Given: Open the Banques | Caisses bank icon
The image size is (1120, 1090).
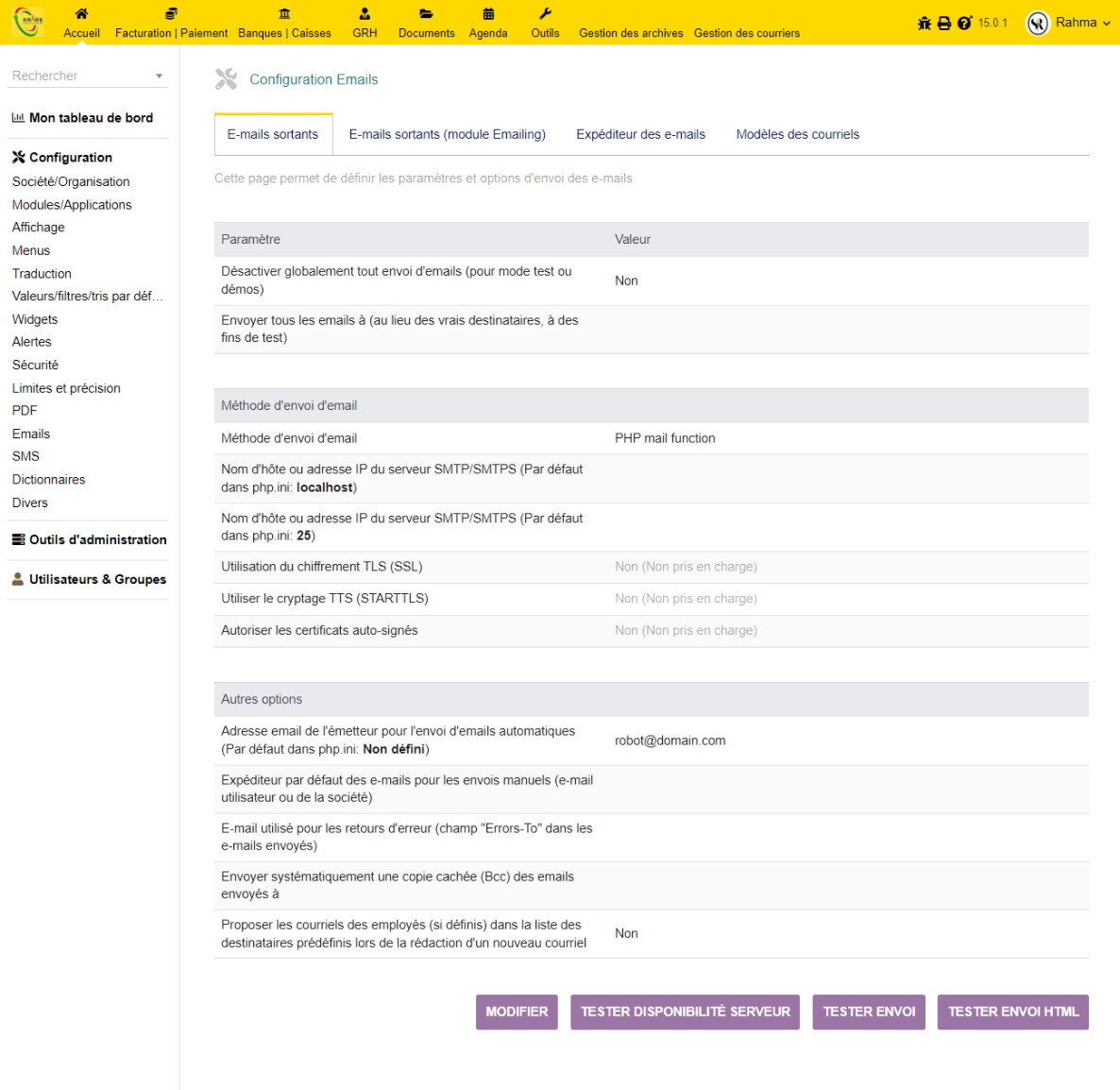Looking at the screenshot, I should click(284, 14).
